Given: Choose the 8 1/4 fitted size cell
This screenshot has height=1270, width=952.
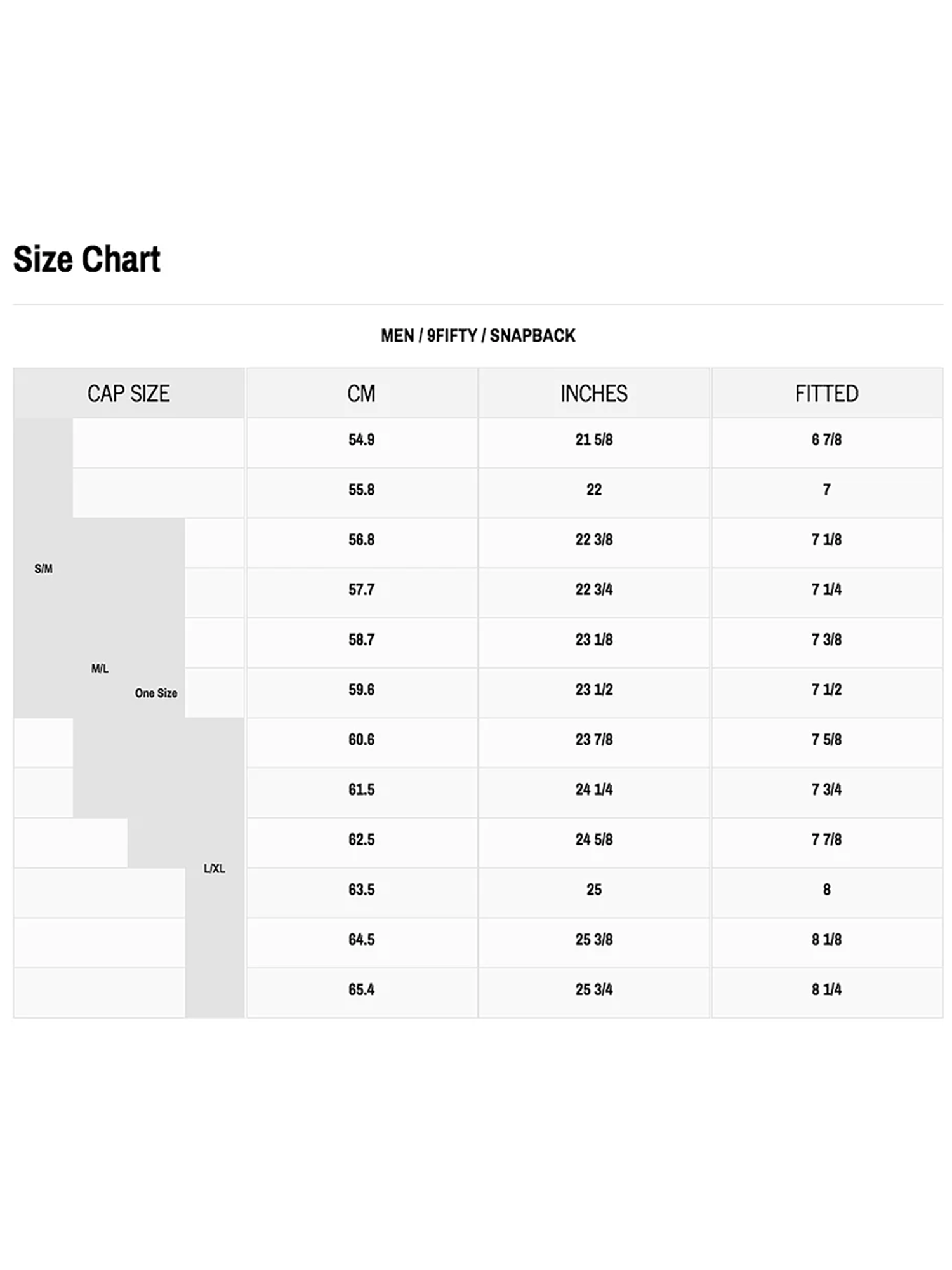Looking at the screenshot, I should coord(826,989).
